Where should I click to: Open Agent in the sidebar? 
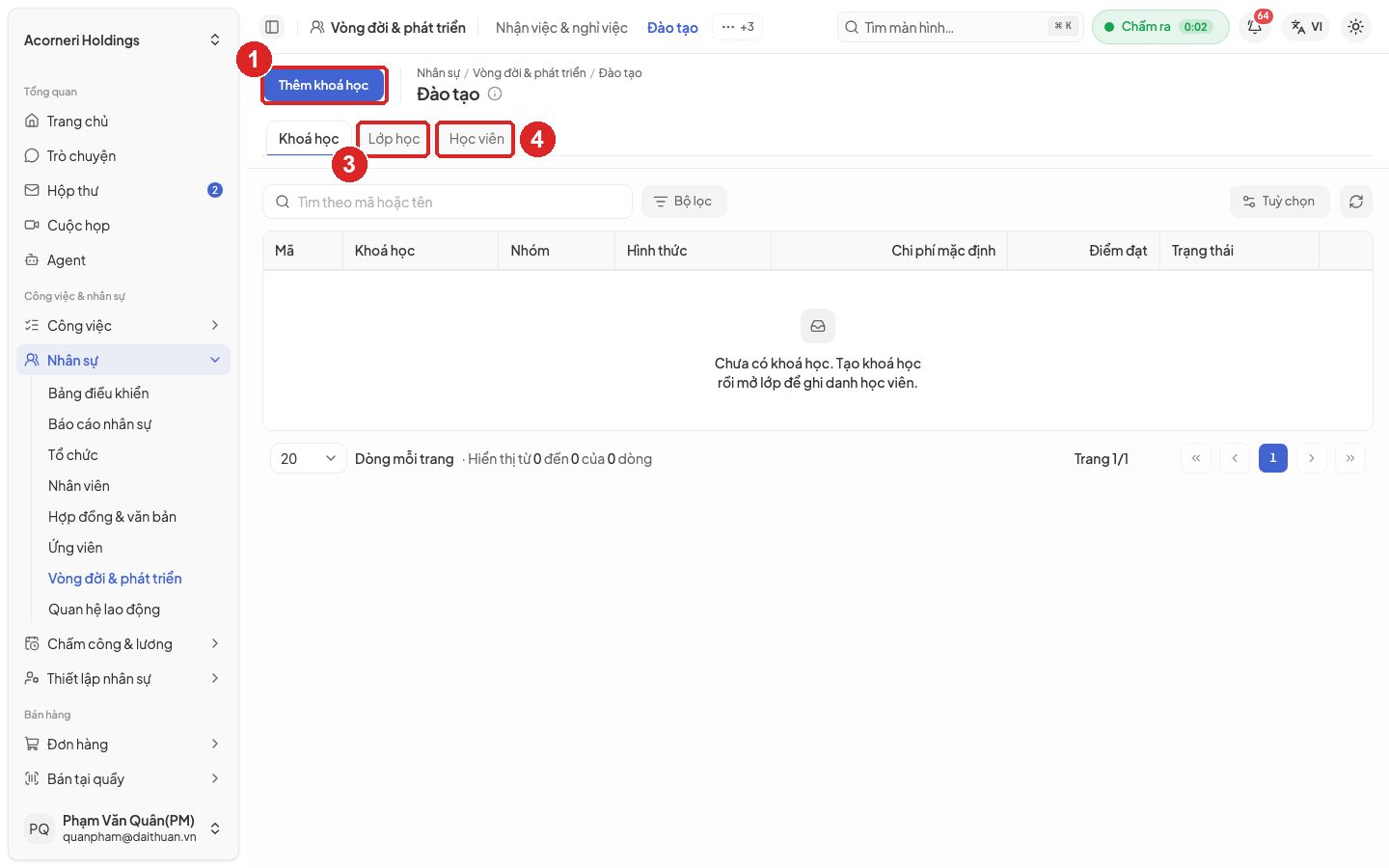123,260
